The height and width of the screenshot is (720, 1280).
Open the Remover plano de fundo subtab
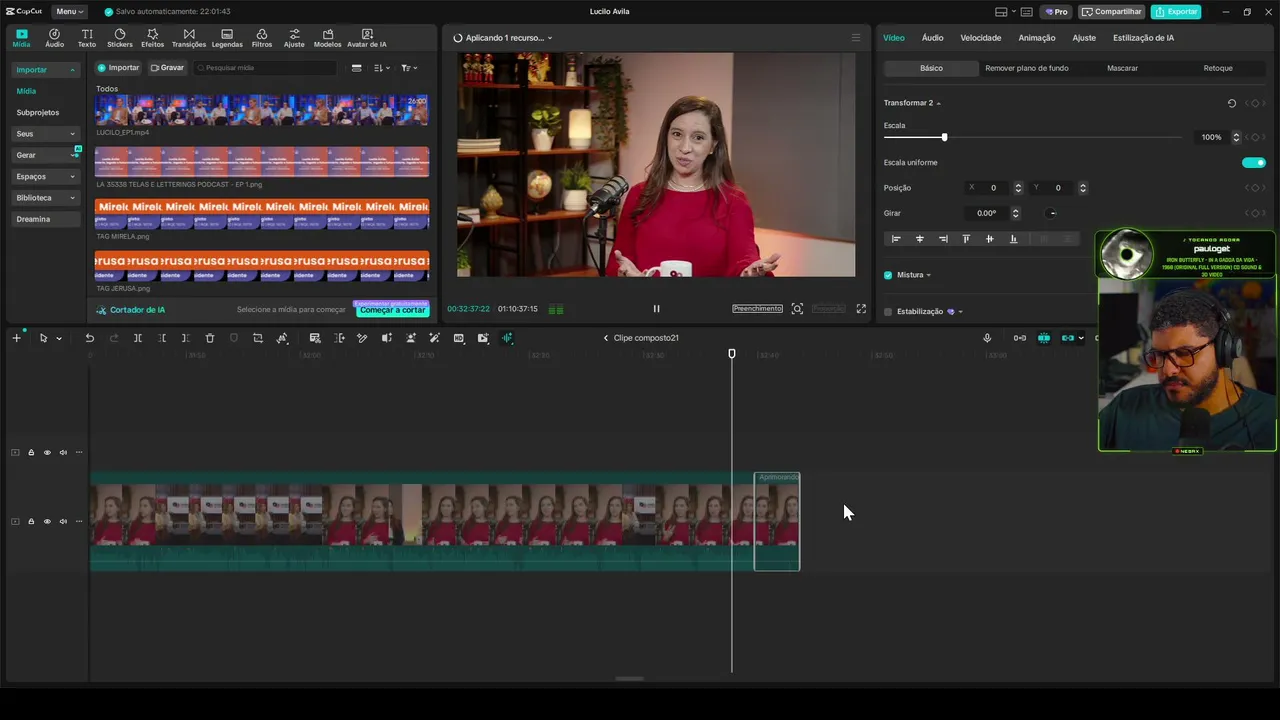1027,68
